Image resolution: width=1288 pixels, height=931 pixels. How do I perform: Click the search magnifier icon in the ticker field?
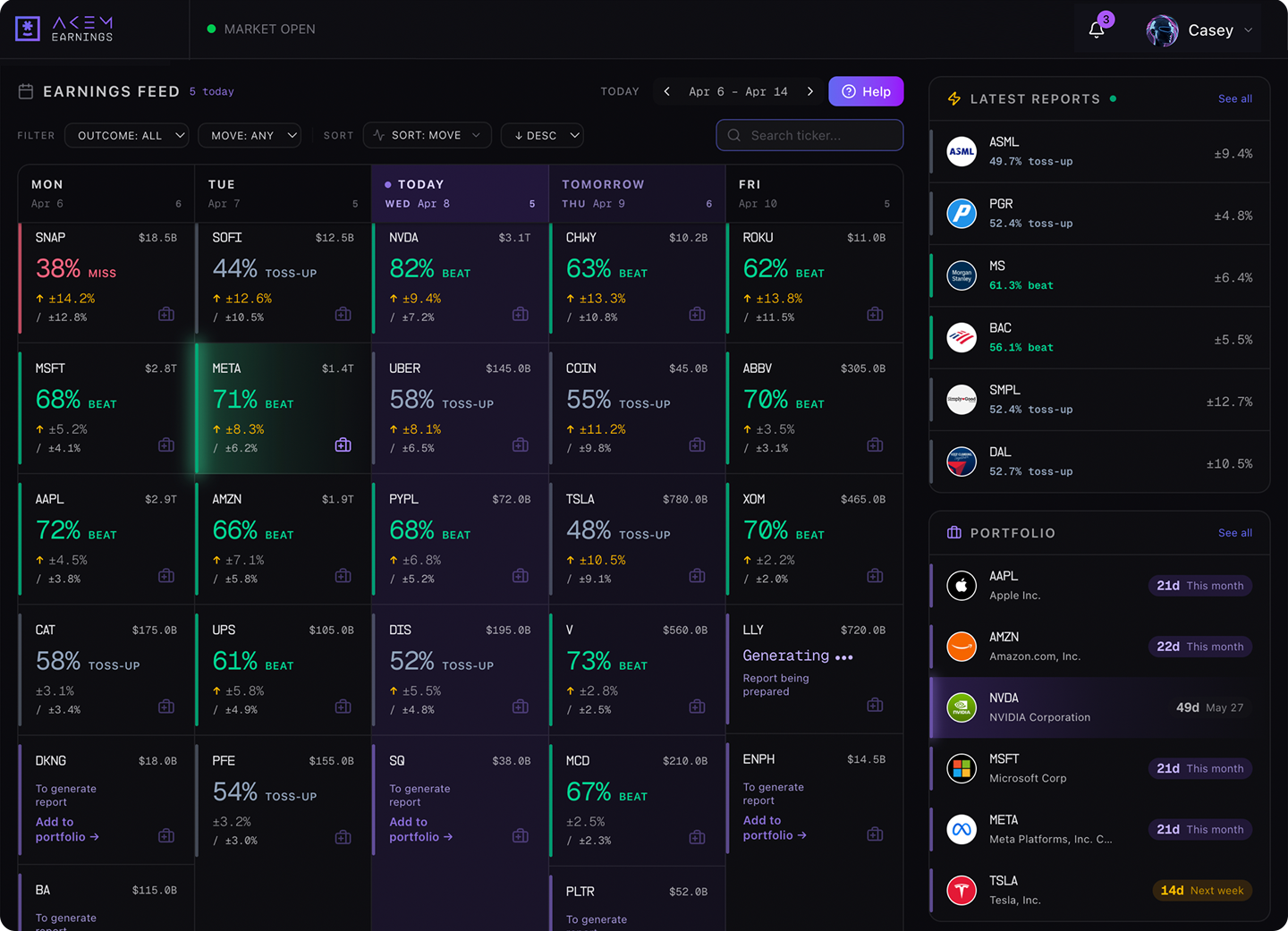[x=733, y=135]
